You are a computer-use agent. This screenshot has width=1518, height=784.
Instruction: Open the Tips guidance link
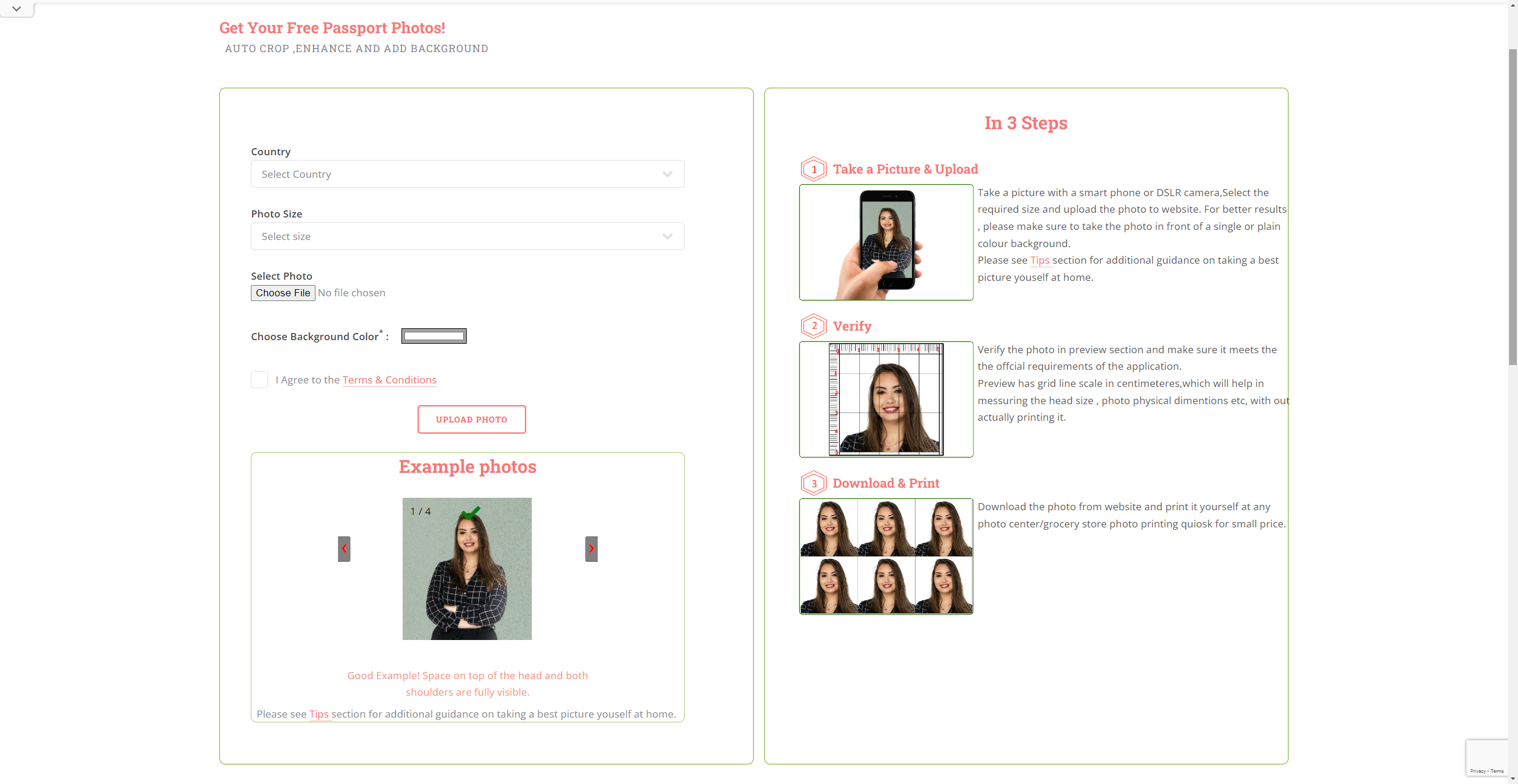[x=1039, y=260]
